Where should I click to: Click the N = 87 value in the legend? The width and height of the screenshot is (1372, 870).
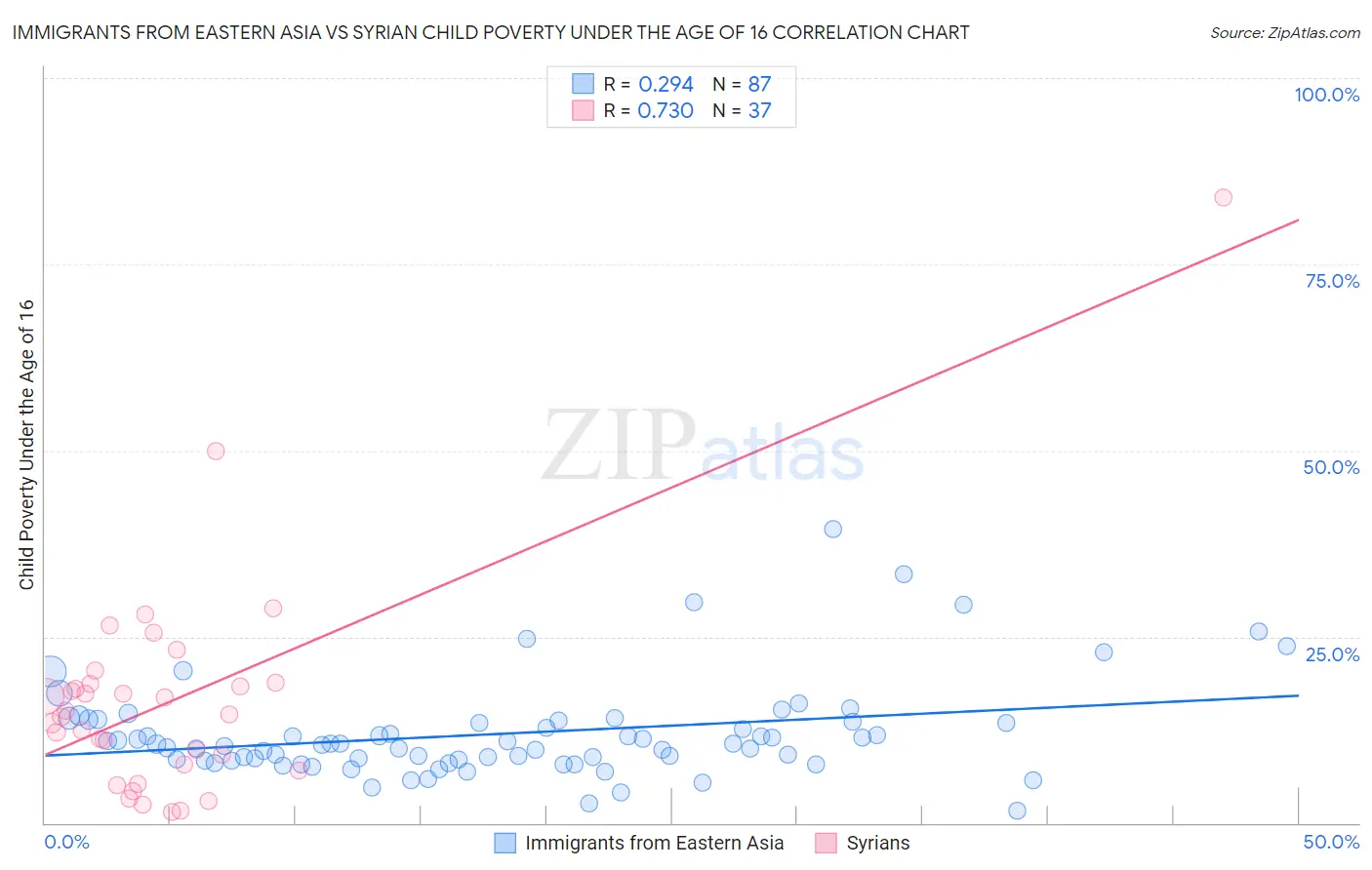point(742,84)
